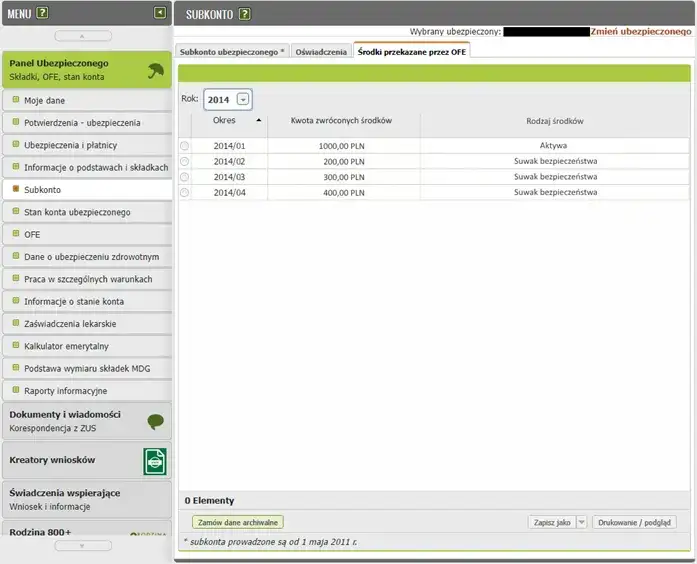Expand the Zapisz jako dropdown arrow
Viewport: 697px width, 564px height.
coord(582,522)
